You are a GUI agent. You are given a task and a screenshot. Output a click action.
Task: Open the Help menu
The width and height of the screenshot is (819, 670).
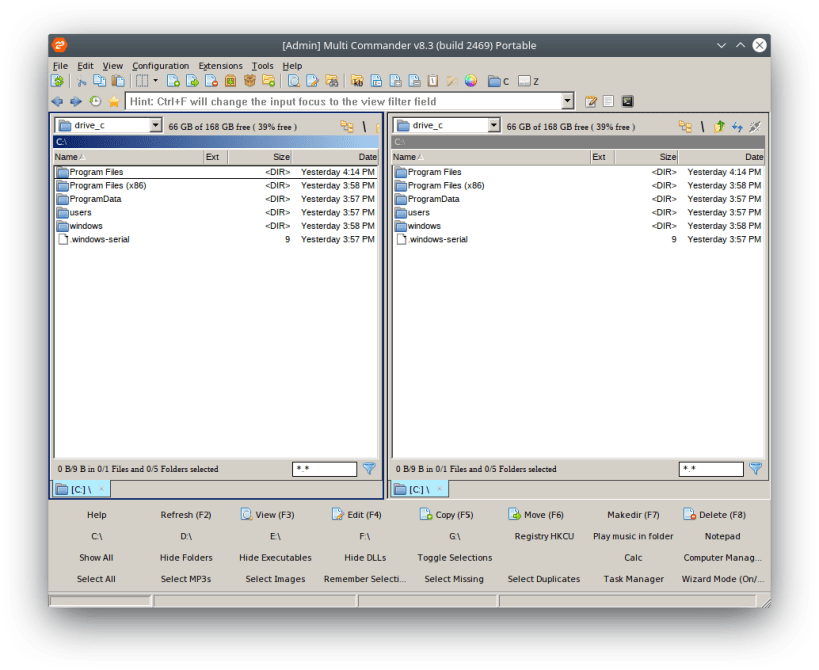(292, 66)
